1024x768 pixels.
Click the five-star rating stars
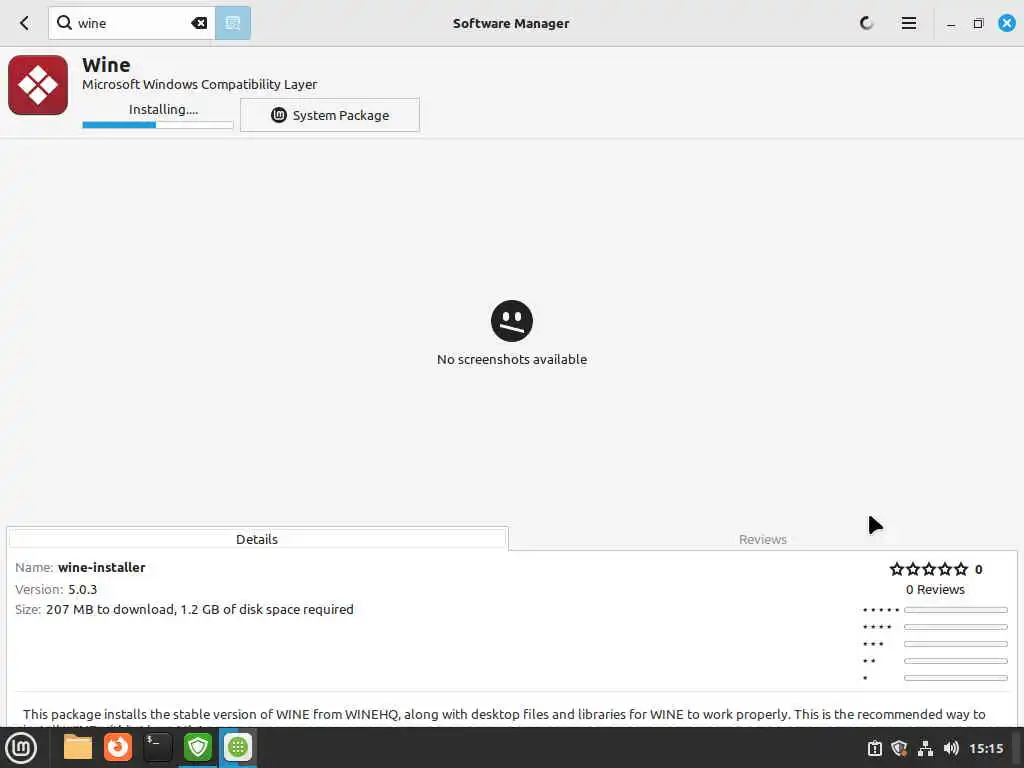pos(929,569)
